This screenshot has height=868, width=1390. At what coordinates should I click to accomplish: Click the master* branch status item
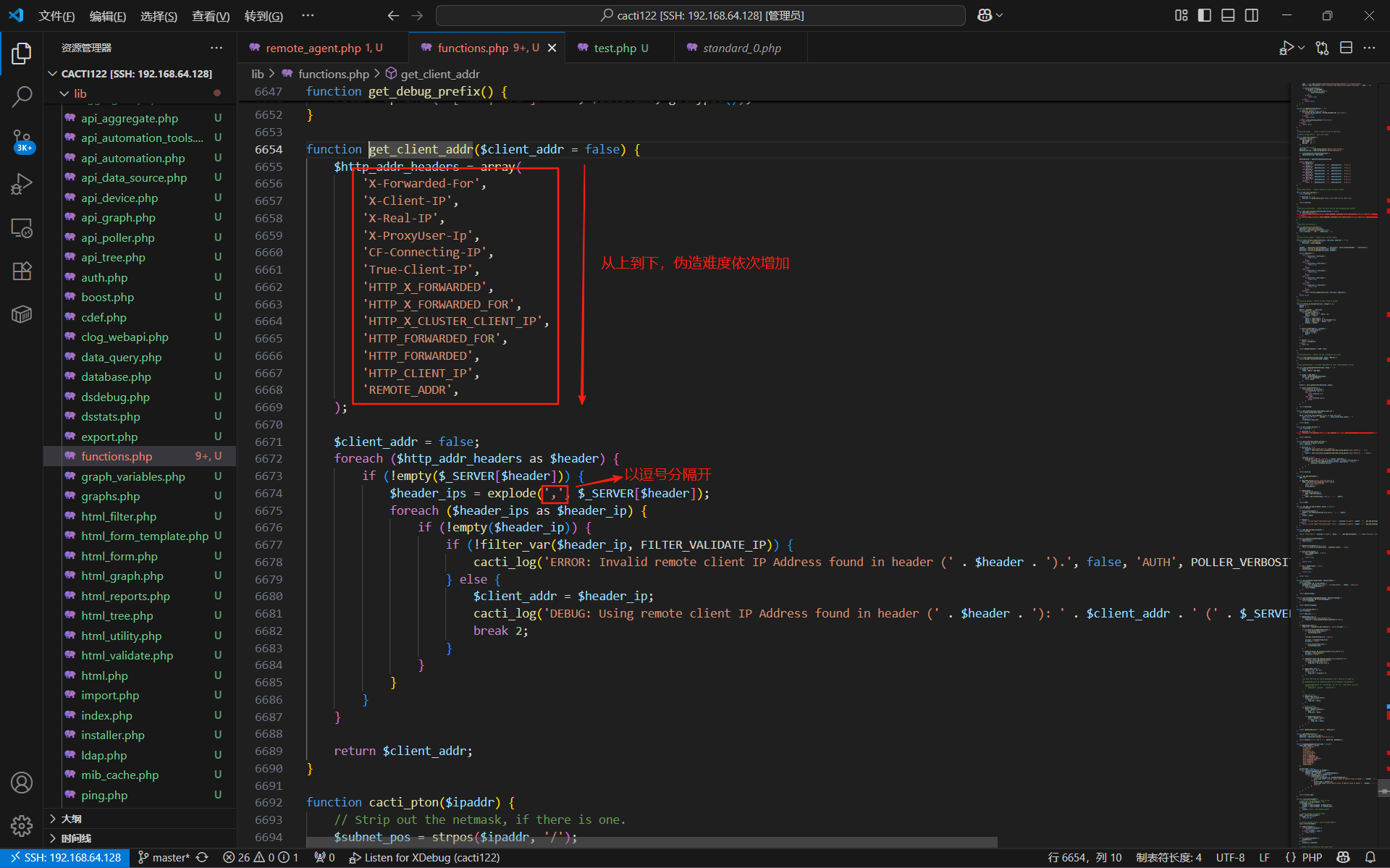(x=164, y=858)
